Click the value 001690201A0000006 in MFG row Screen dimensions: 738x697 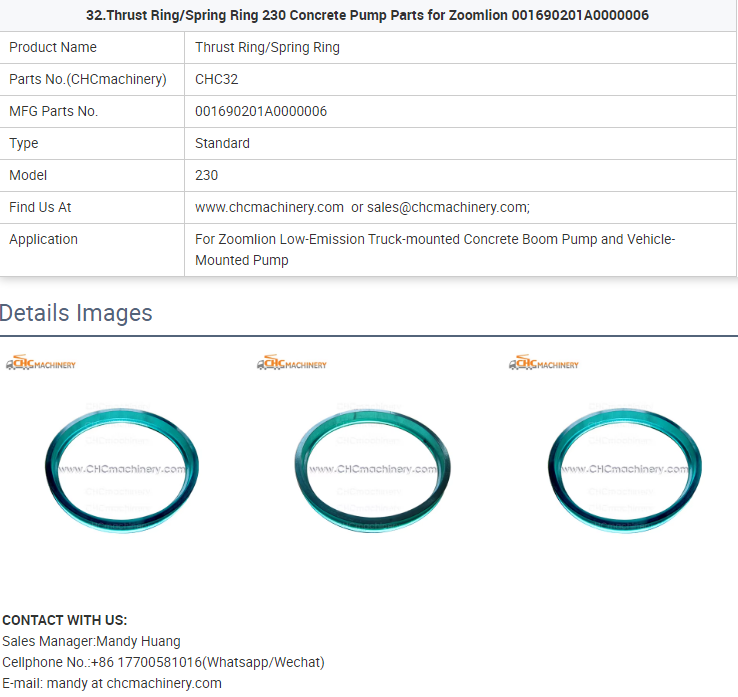coord(261,112)
